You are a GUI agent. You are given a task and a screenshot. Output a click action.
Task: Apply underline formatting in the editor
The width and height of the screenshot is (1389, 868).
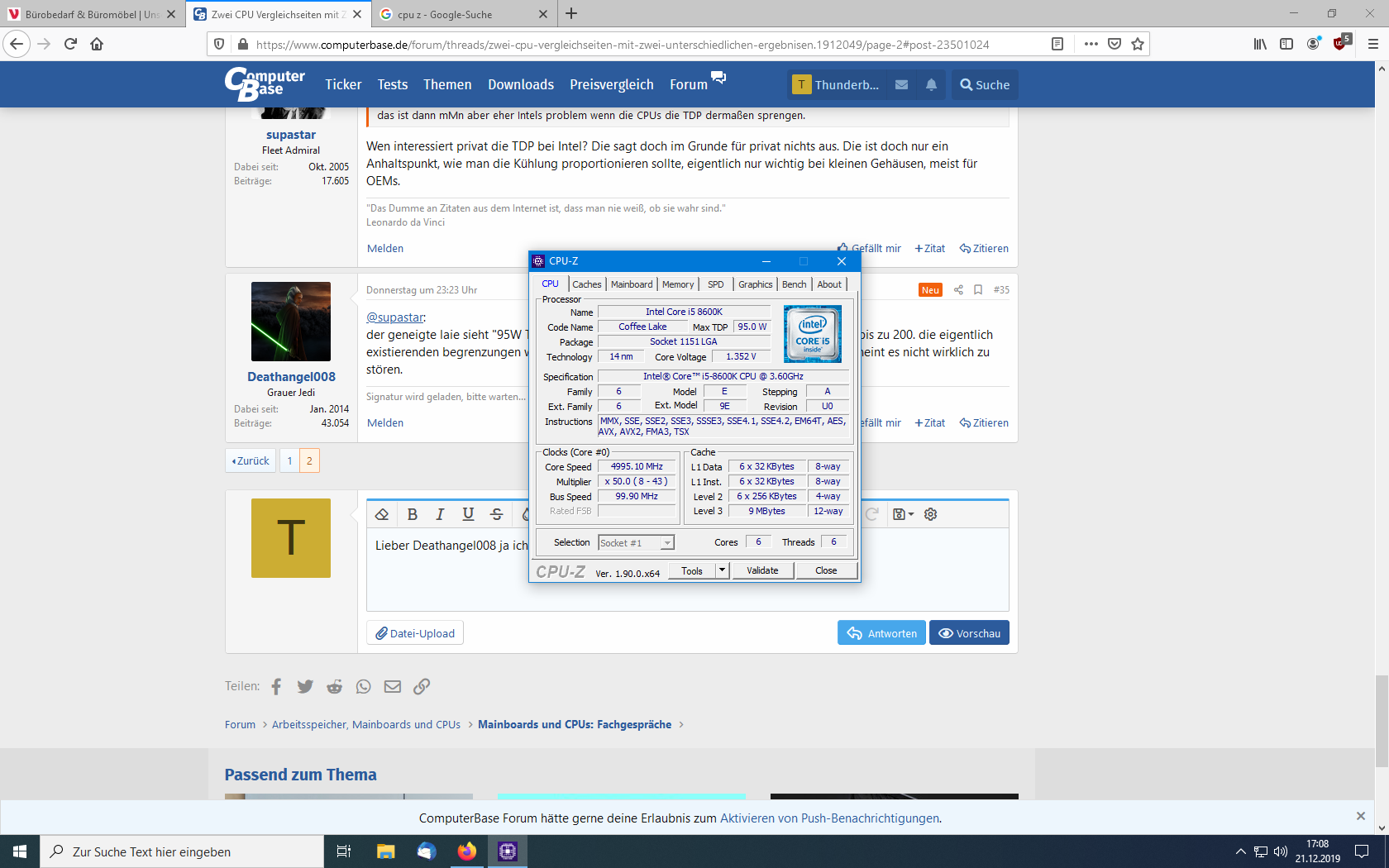[468, 514]
